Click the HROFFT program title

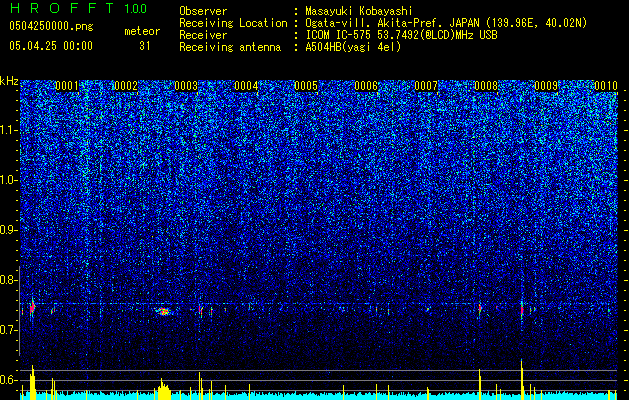point(61,8)
